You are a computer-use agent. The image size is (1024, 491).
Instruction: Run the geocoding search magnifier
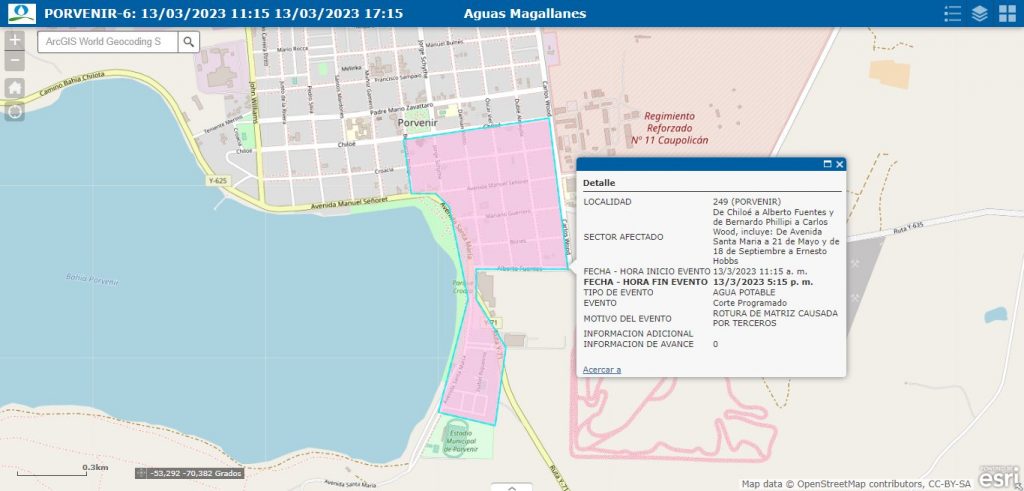189,41
